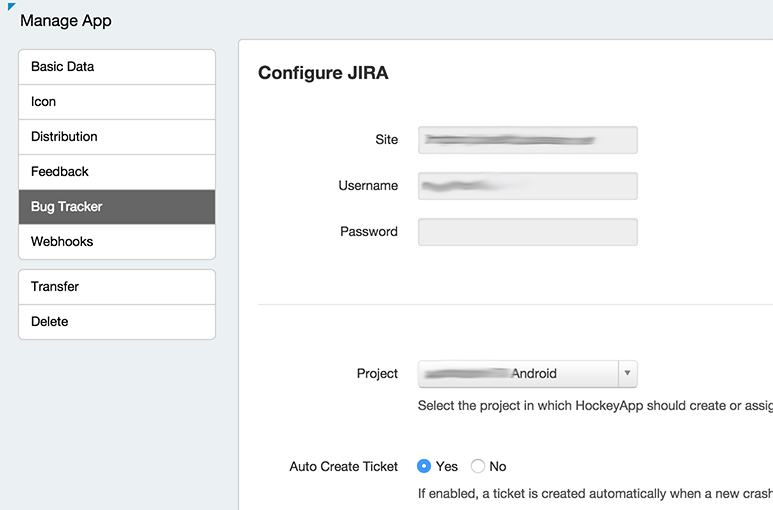Select No for Auto Create Ticket
The width and height of the screenshot is (773, 510).
coord(478,466)
